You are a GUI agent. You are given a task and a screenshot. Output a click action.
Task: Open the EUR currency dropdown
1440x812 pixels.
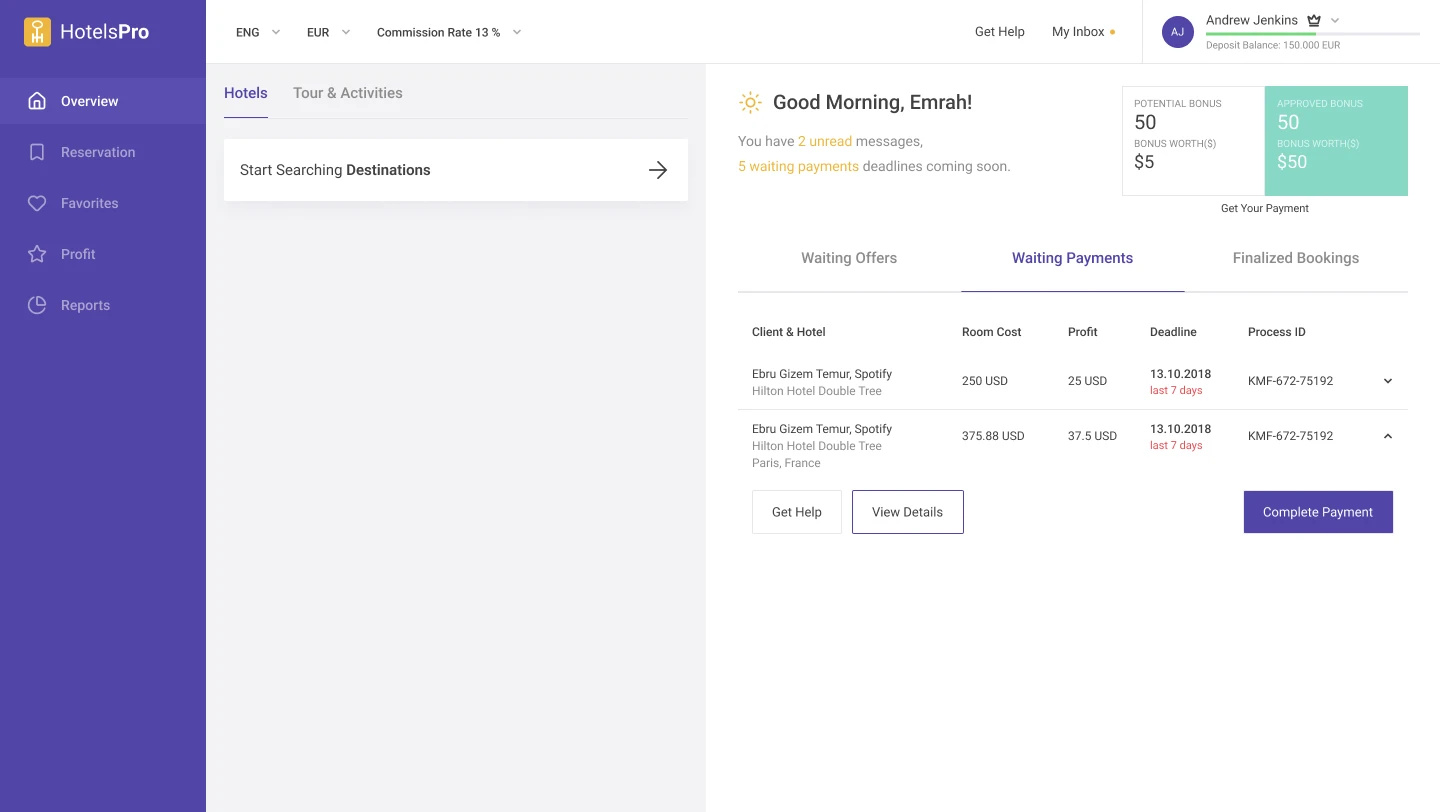click(x=329, y=32)
